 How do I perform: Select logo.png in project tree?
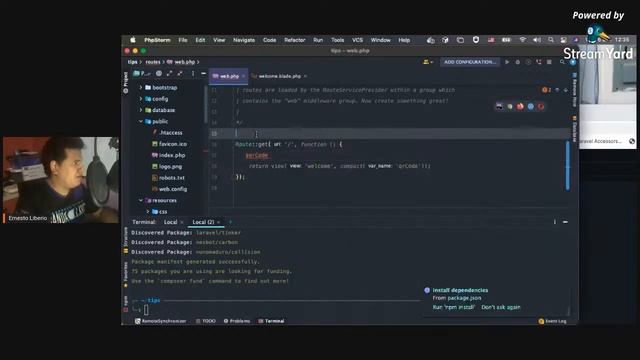click(167, 167)
